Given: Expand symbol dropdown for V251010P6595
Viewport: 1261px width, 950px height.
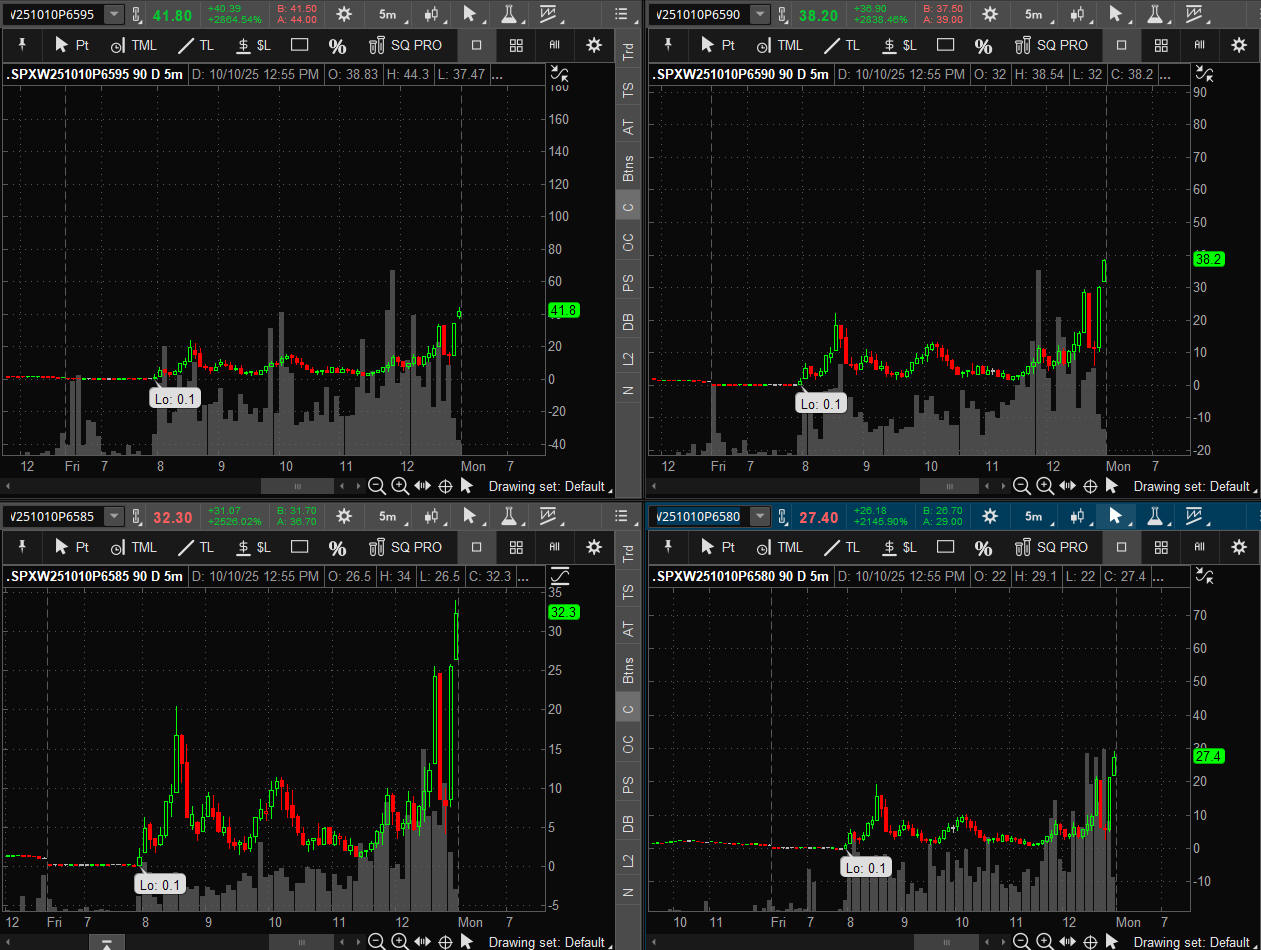Looking at the screenshot, I should [115, 14].
